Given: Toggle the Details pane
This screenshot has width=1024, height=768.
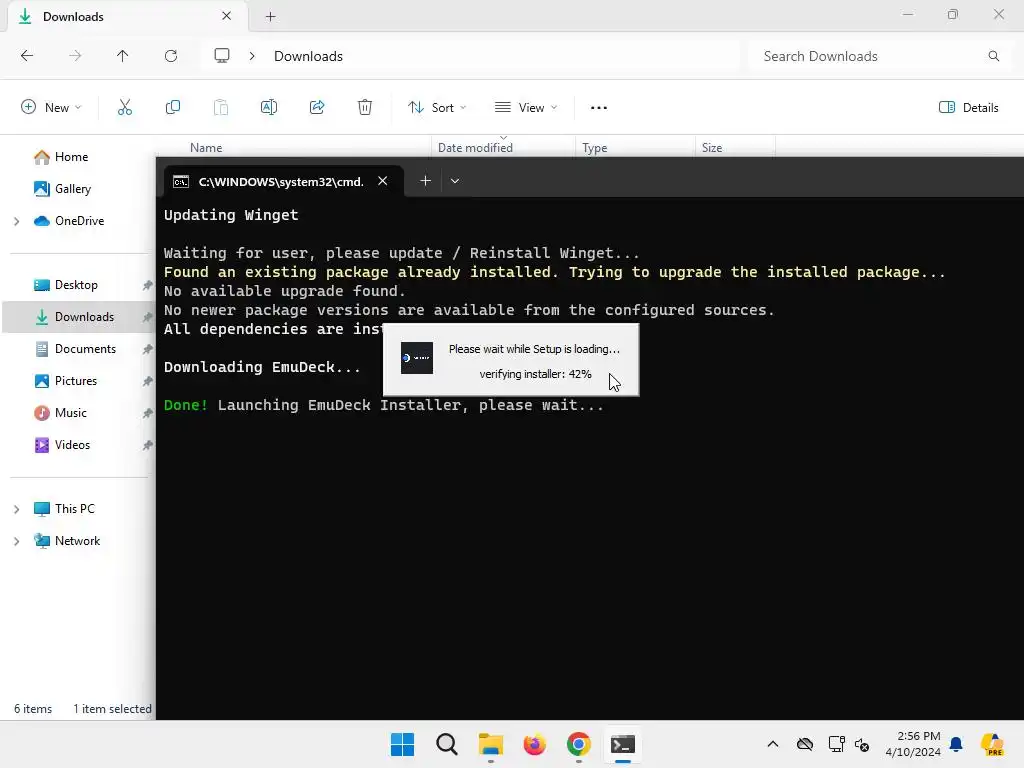Looking at the screenshot, I should coord(968,108).
